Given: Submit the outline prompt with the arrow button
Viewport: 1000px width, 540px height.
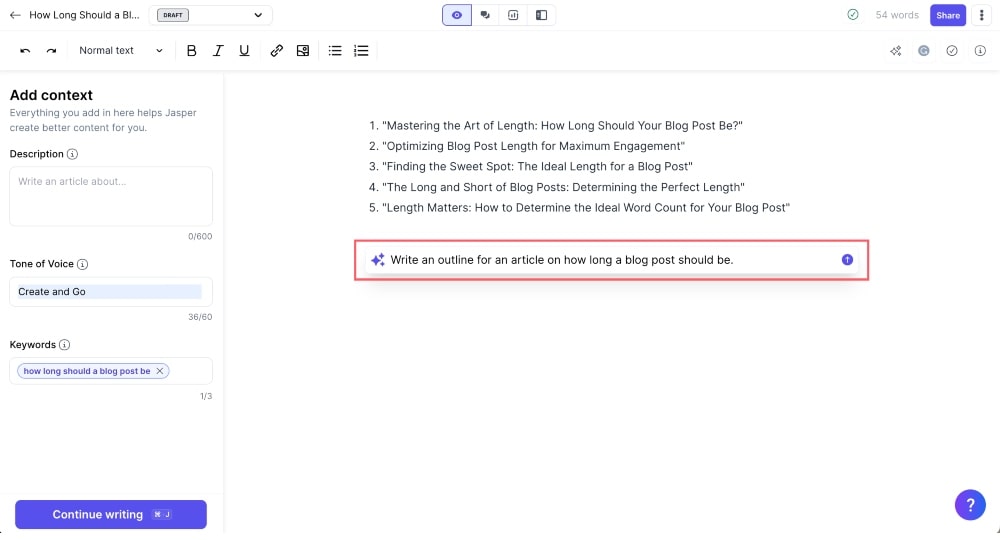Looking at the screenshot, I should pyautogui.click(x=847, y=259).
